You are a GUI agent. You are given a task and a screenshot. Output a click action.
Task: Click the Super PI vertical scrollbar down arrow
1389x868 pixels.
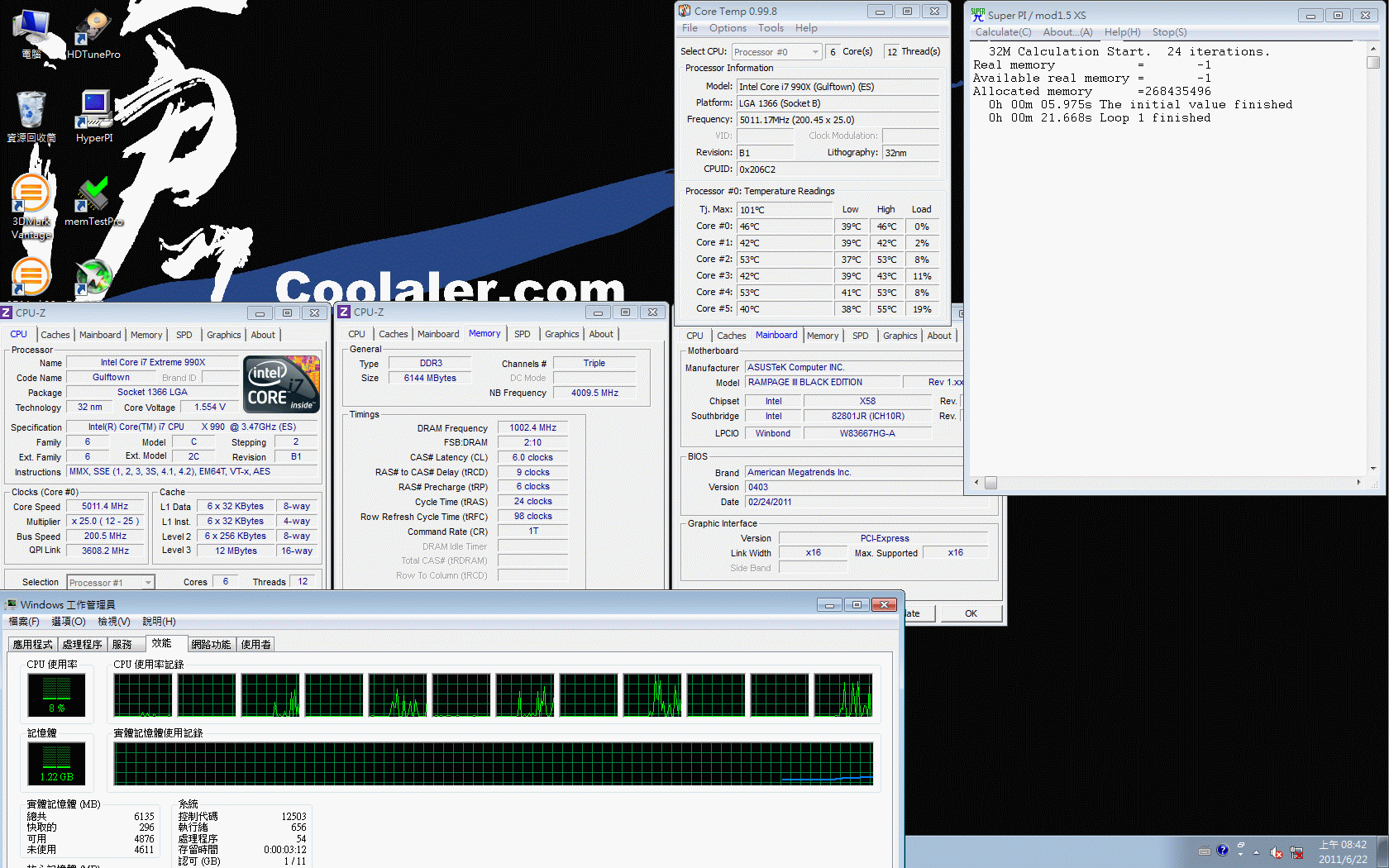pyautogui.click(x=1373, y=469)
